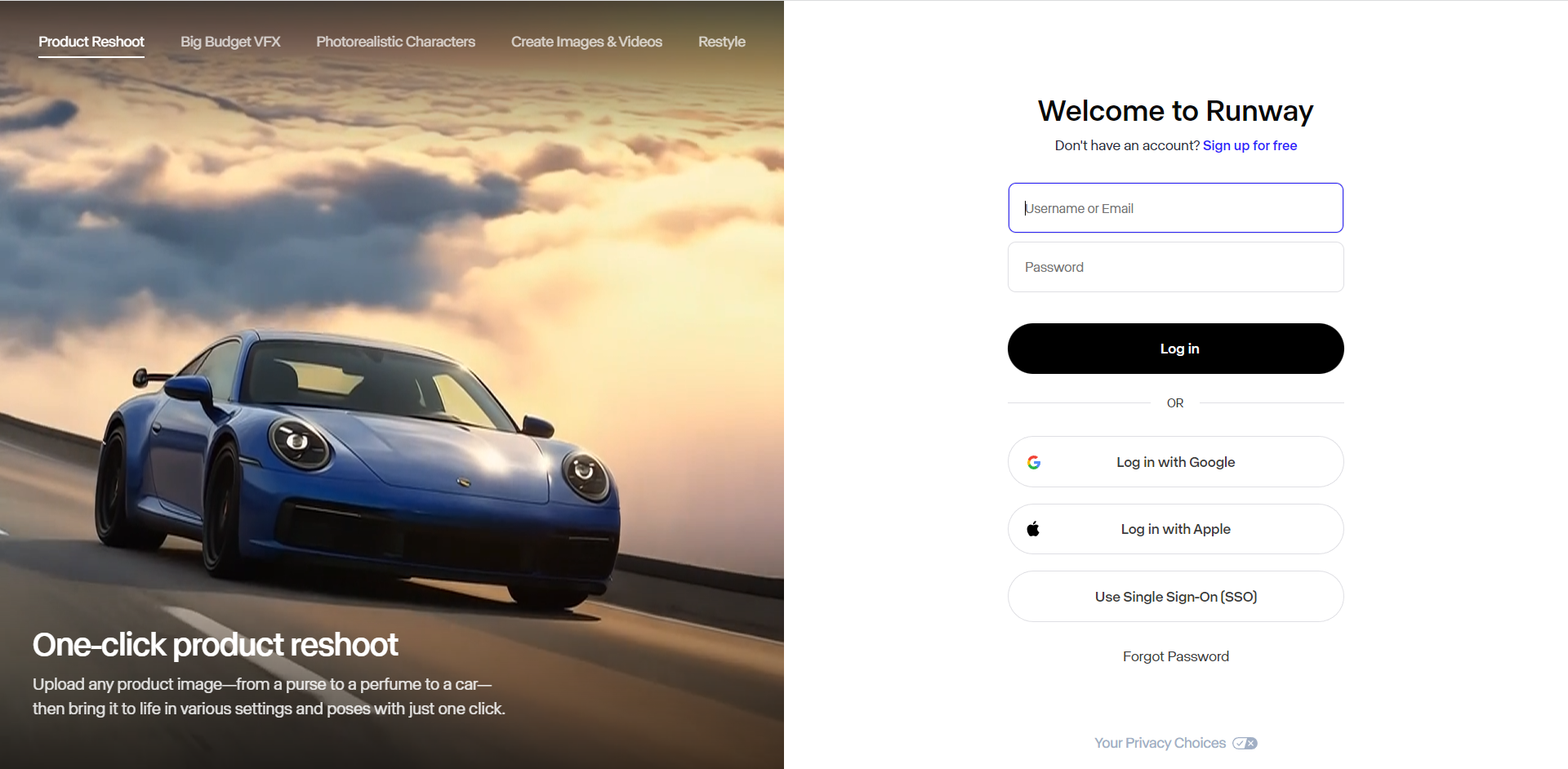The image size is (1568, 769).
Task: Open Your Privacy Choices link
Action: [x=1160, y=743]
